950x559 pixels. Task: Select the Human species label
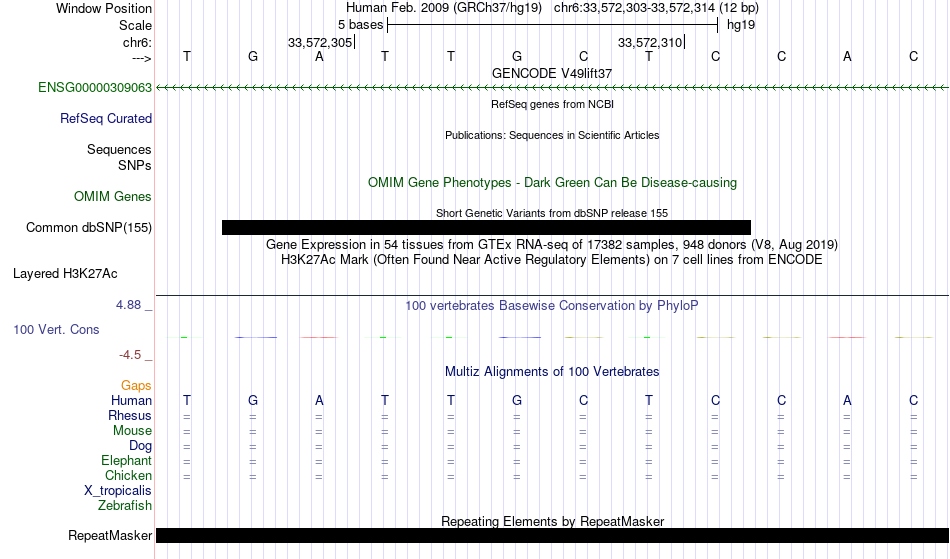coord(131,400)
